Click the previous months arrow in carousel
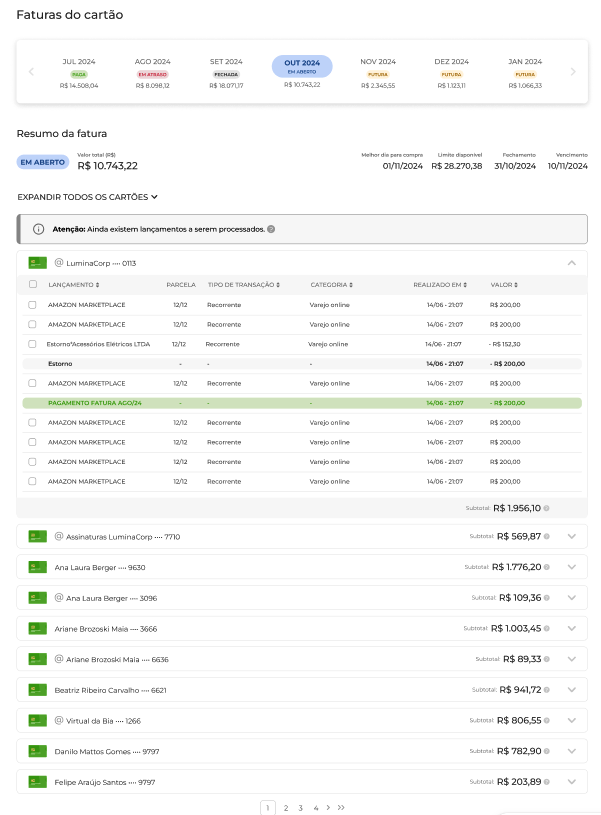The image size is (601, 815). click(31, 72)
